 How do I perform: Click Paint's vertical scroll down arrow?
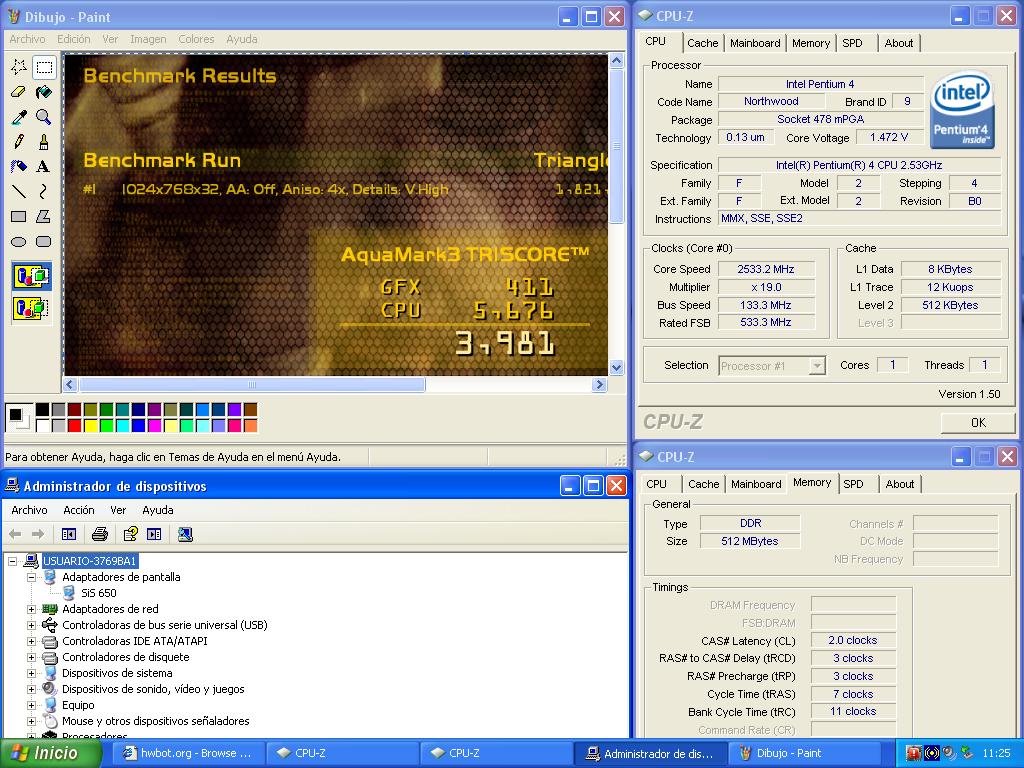616,368
